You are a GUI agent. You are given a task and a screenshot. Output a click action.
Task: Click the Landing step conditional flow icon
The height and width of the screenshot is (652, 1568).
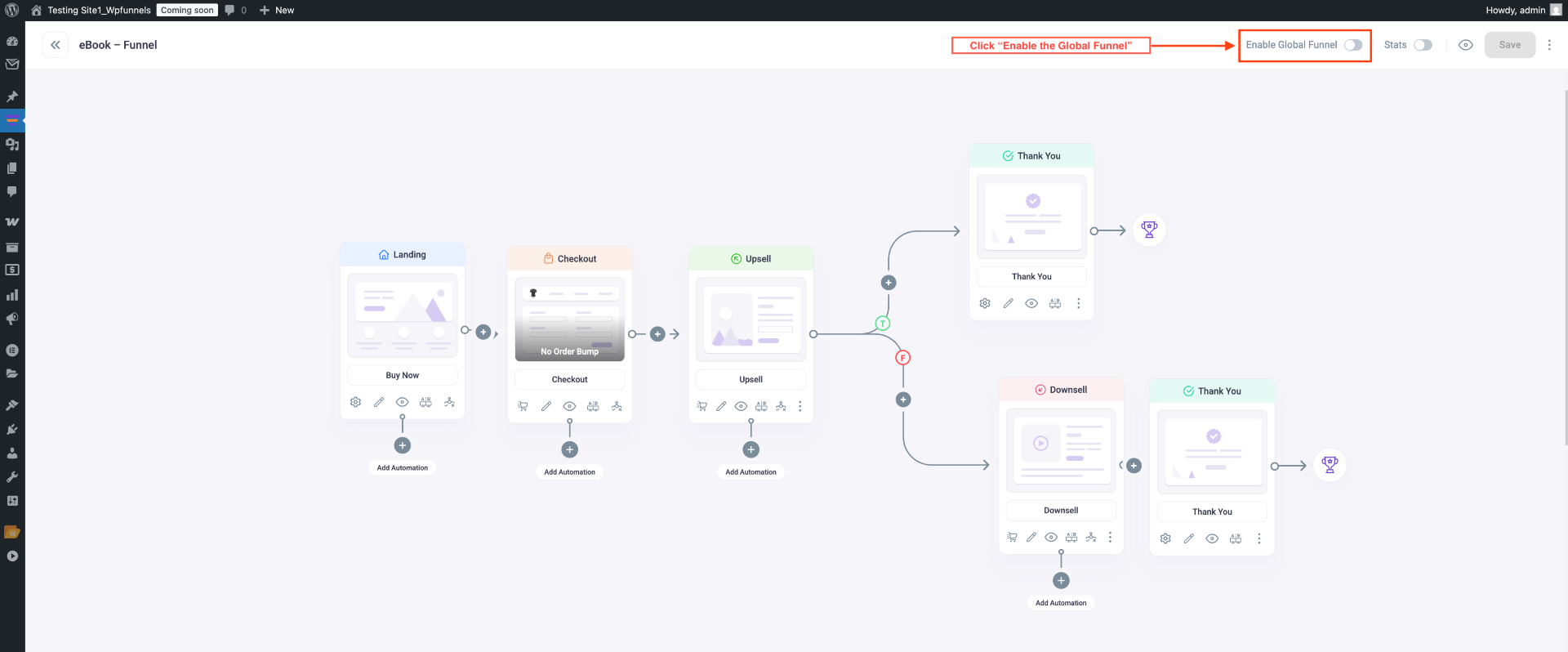(x=449, y=402)
